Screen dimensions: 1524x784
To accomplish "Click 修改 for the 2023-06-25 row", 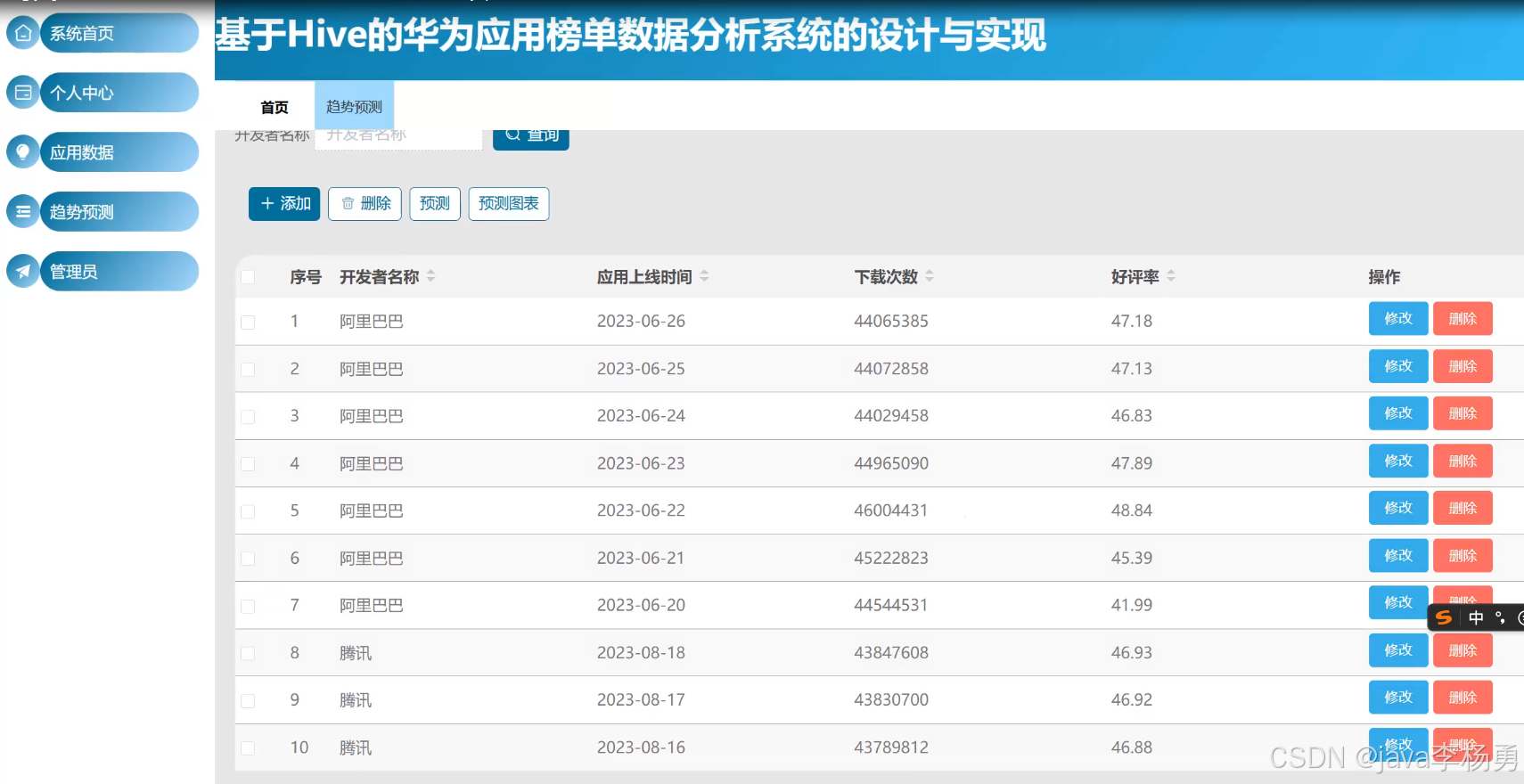I will [x=1398, y=366].
